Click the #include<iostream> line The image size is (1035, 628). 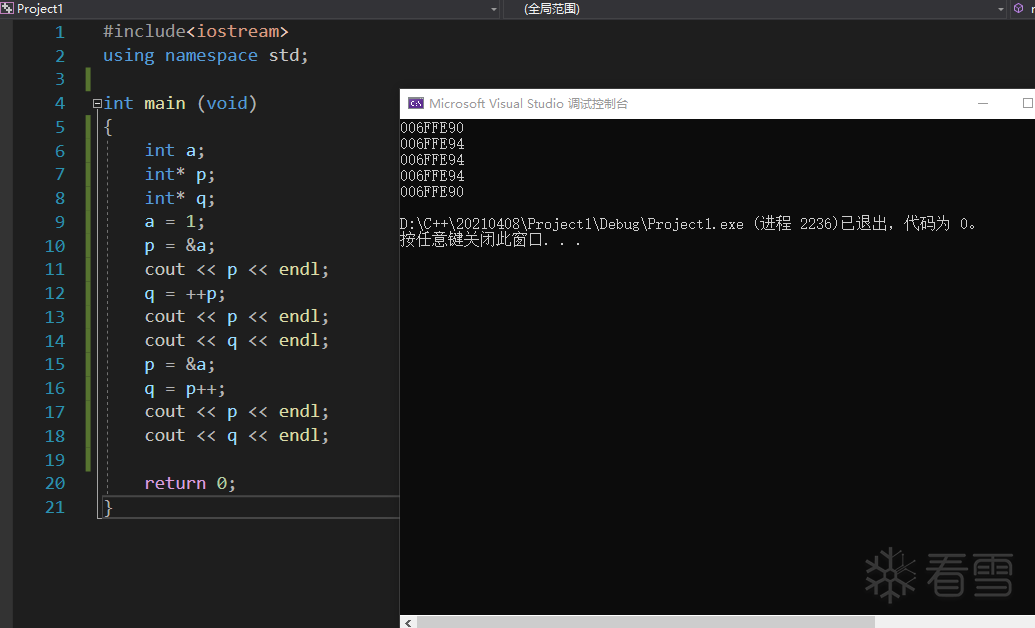[195, 32]
